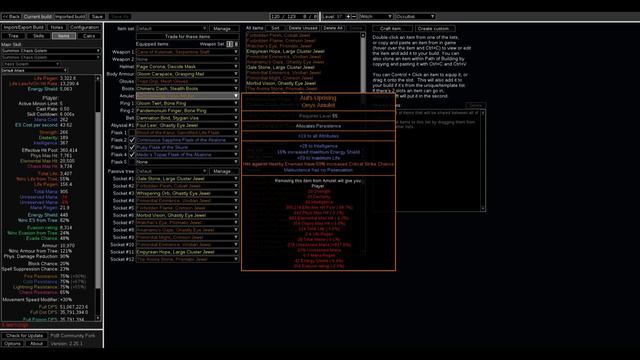The width and height of the screenshot is (640, 360).
Task: Switch to the Skills tab
Action: point(38,36)
